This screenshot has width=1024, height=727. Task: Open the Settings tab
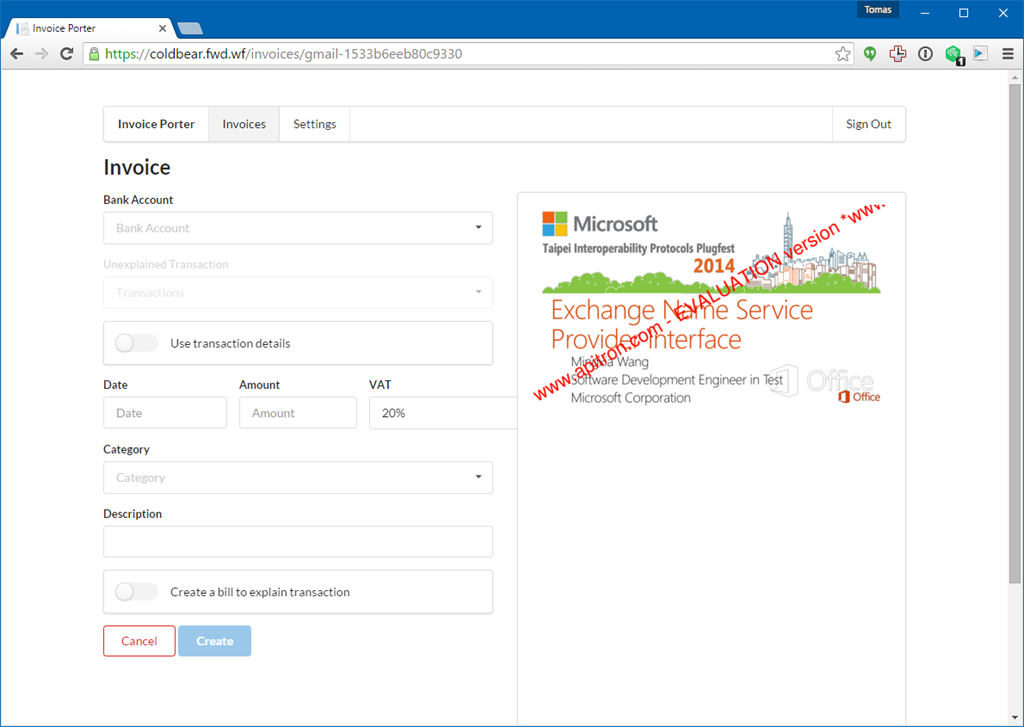click(314, 124)
